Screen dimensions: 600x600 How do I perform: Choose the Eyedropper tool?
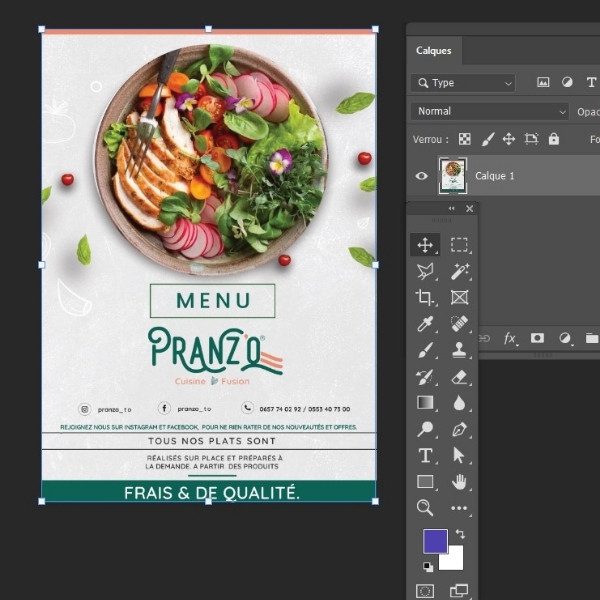[425, 324]
